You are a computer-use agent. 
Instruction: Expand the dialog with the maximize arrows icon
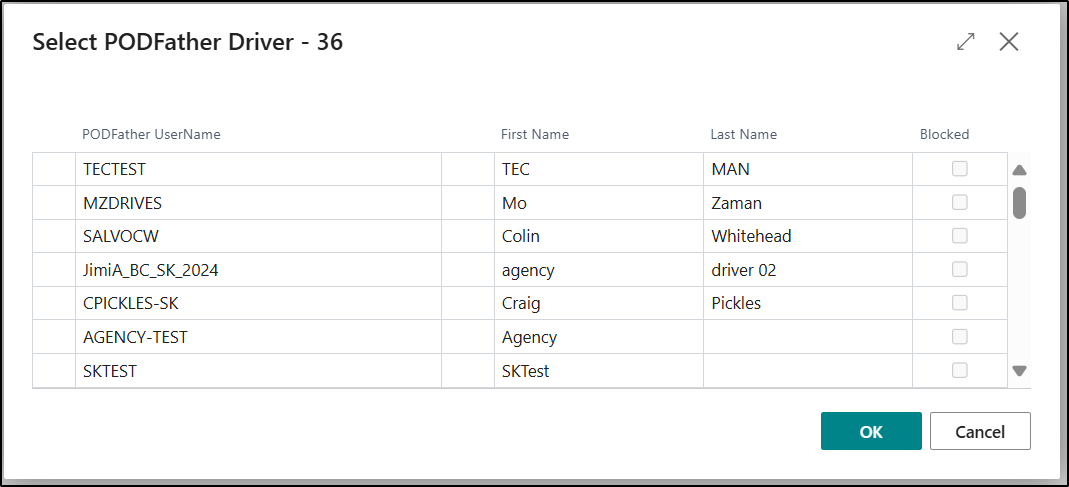point(965,42)
